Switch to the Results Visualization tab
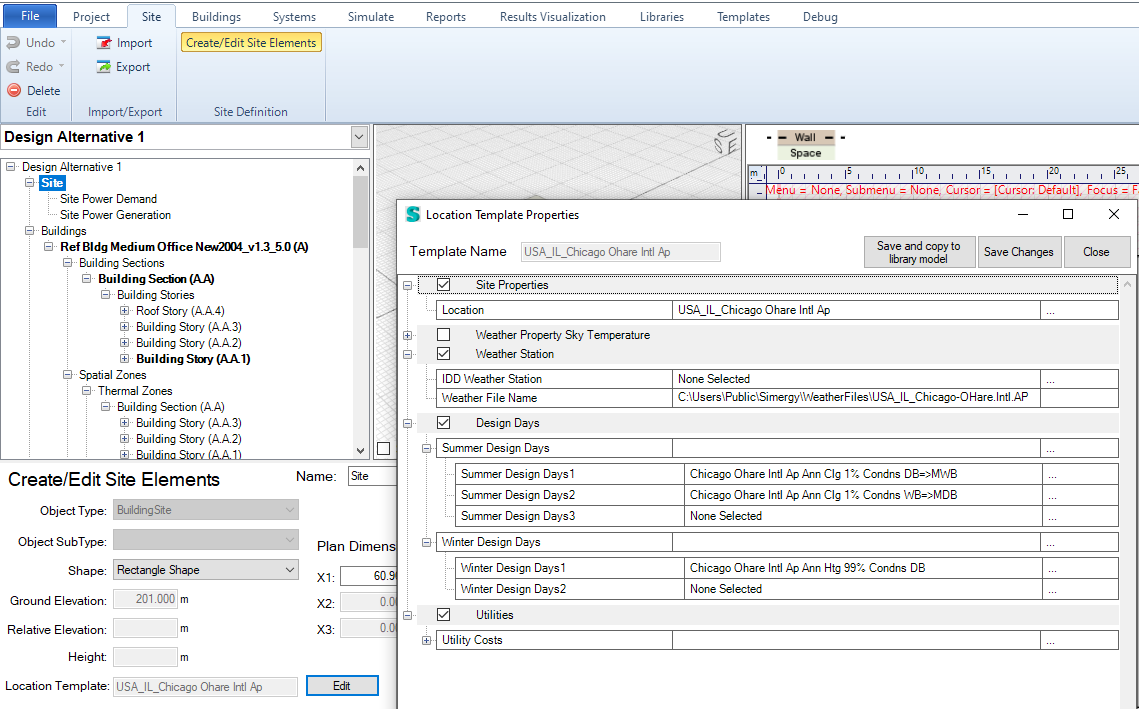This screenshot has width=1139, height=709. click(553, 17)
